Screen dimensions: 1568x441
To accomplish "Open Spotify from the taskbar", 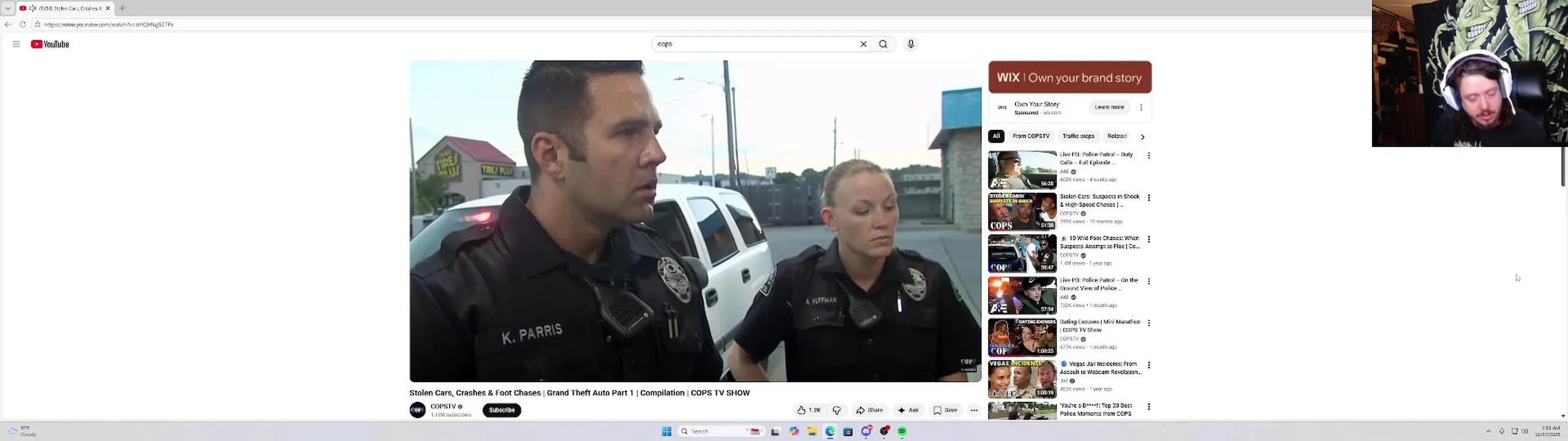I will (x=902, y=431).
